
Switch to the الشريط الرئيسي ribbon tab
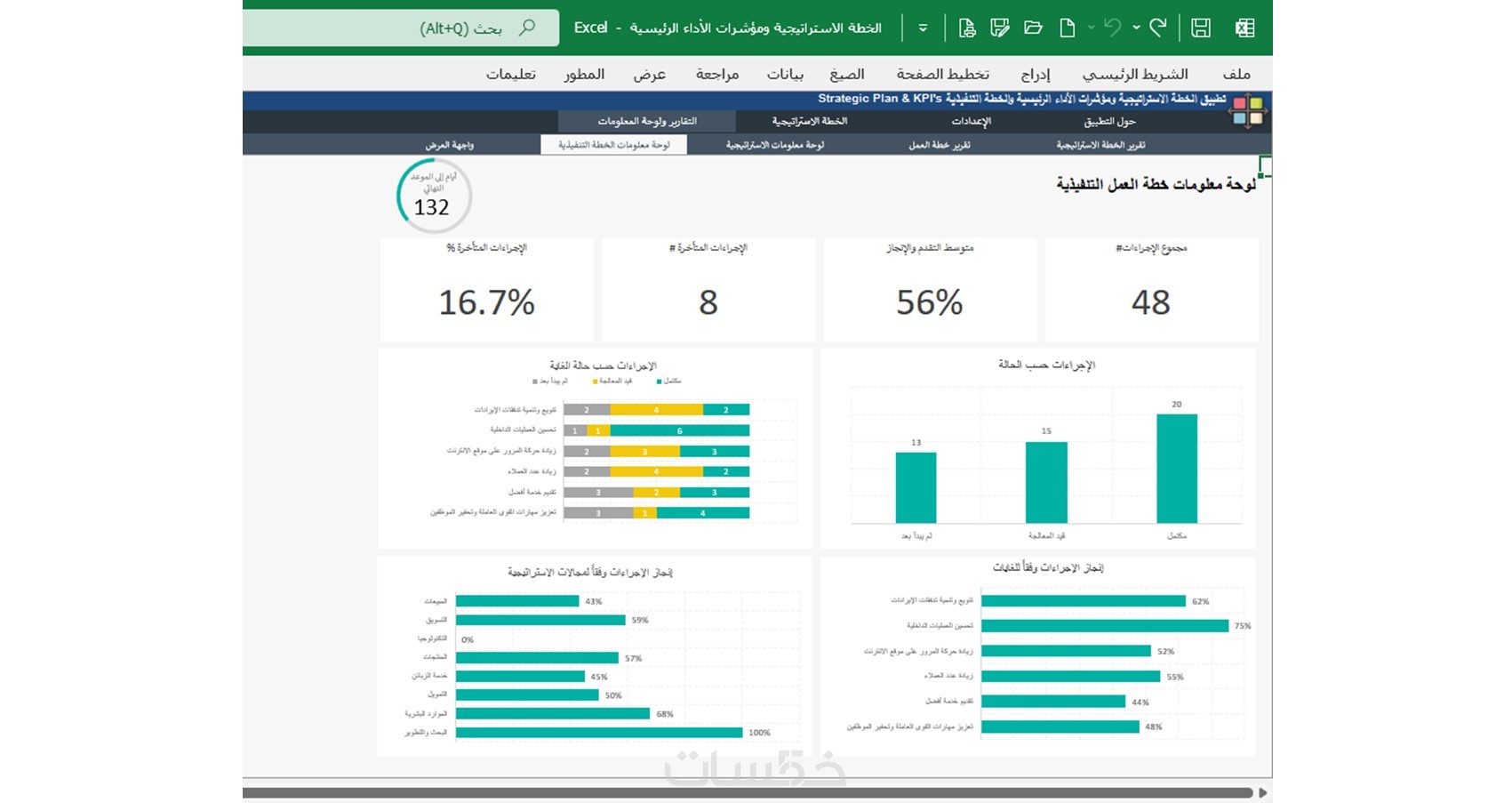[x=1135, y=74]
